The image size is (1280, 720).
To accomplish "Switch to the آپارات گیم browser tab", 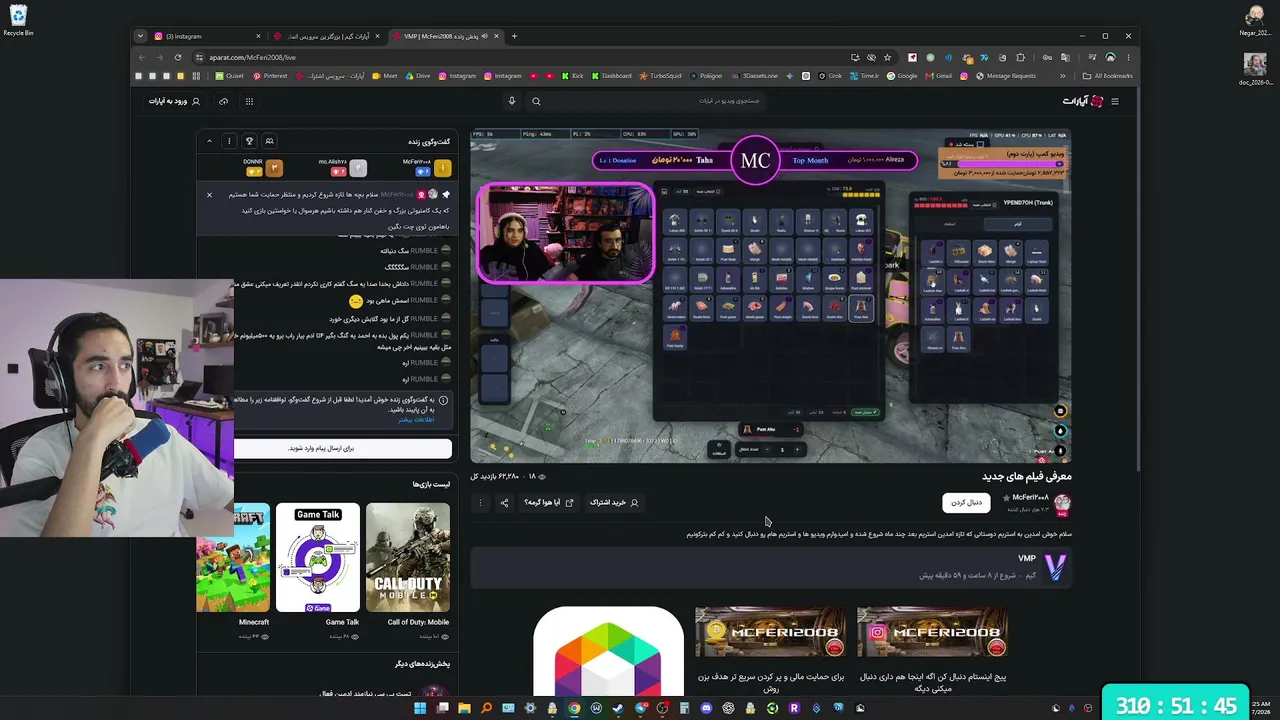I will tap(326, 37).
